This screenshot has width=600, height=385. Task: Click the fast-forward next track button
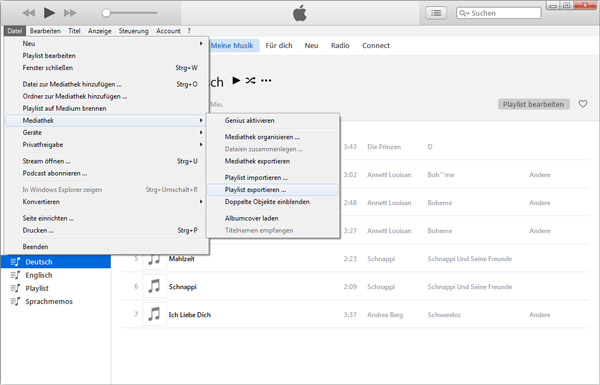coord(70,13)
